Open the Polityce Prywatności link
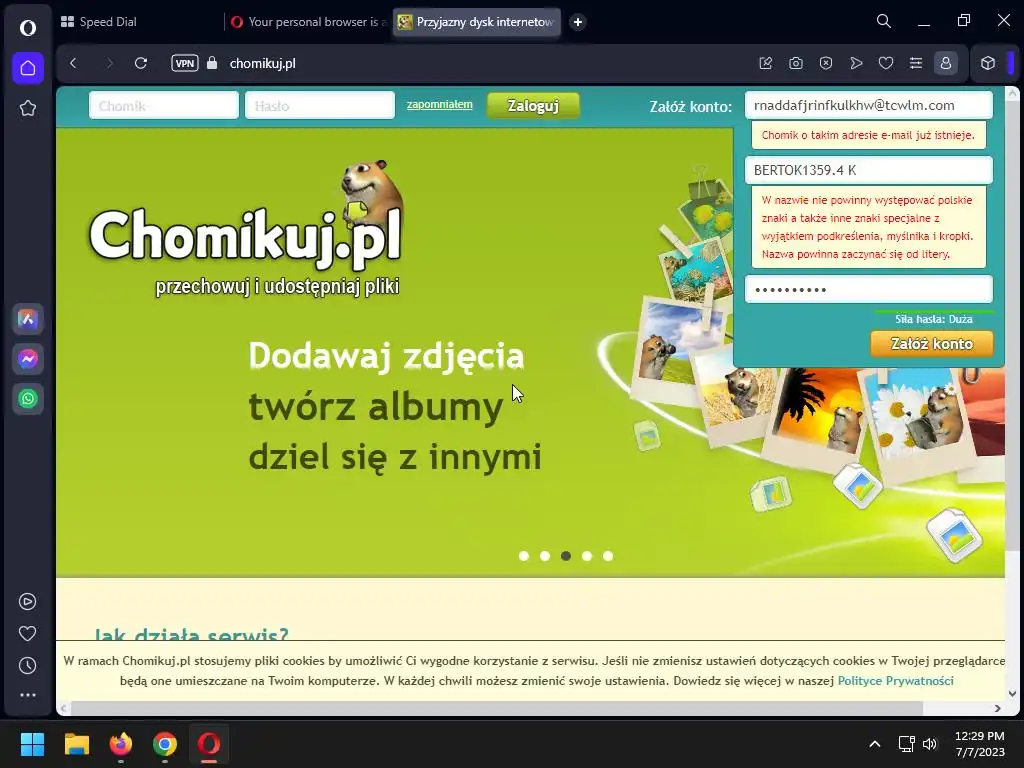The width and height of the screenshot is (1024, 768). tap(895, 680)
